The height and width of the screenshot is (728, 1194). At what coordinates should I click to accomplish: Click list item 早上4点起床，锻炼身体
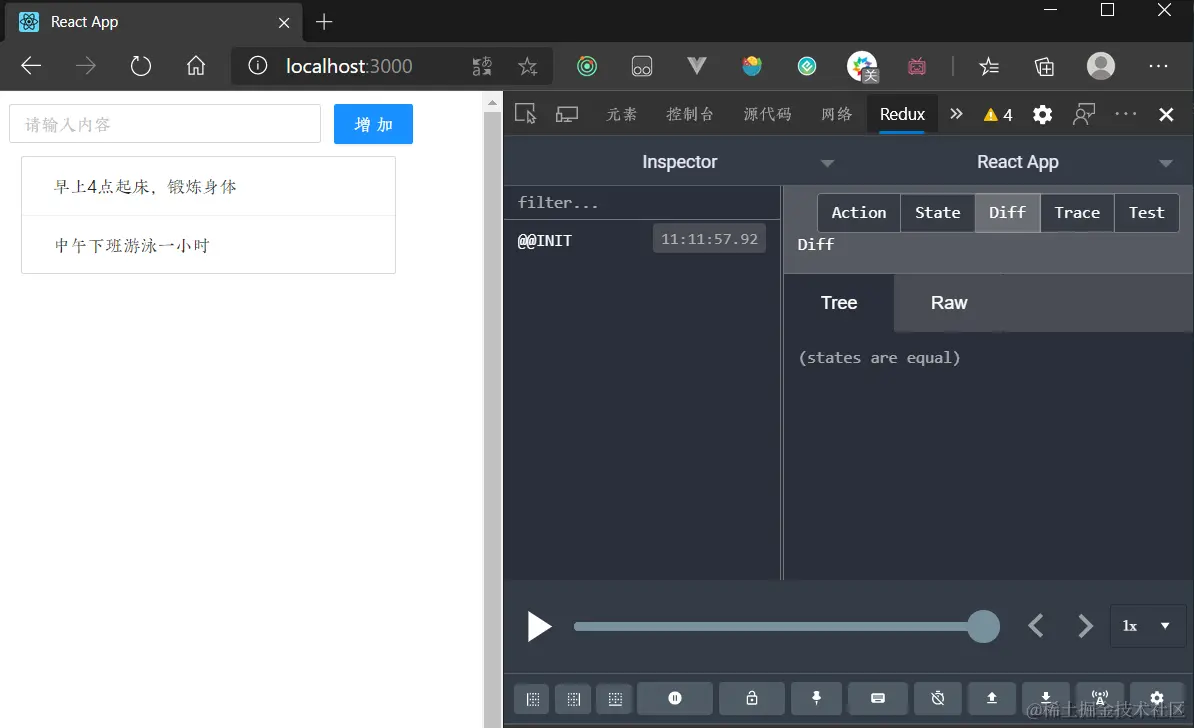[x=209, y=187]
